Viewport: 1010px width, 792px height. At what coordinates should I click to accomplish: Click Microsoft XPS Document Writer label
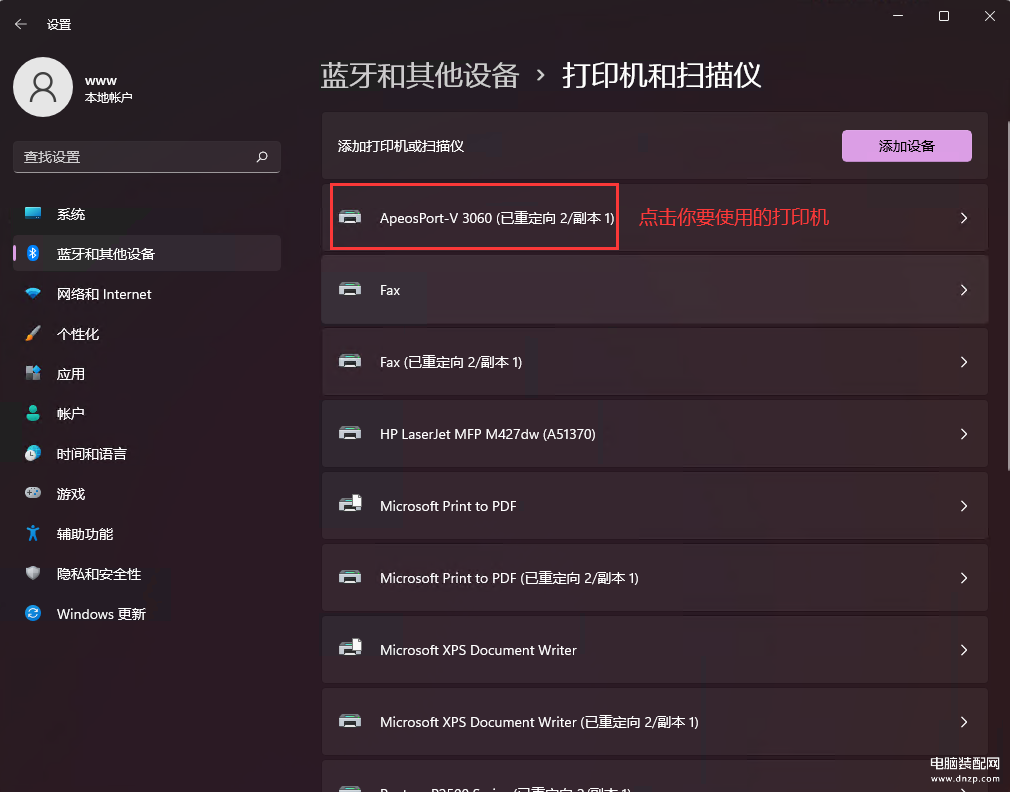478,650
